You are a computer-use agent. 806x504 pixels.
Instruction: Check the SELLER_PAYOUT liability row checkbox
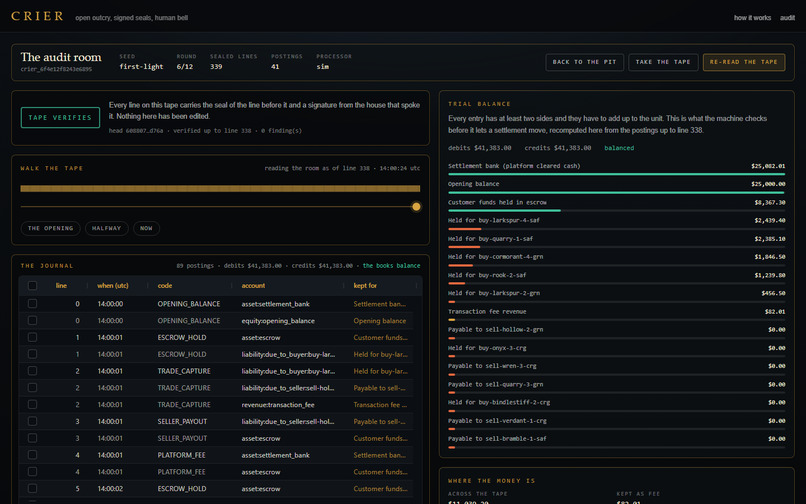(32, 421)
